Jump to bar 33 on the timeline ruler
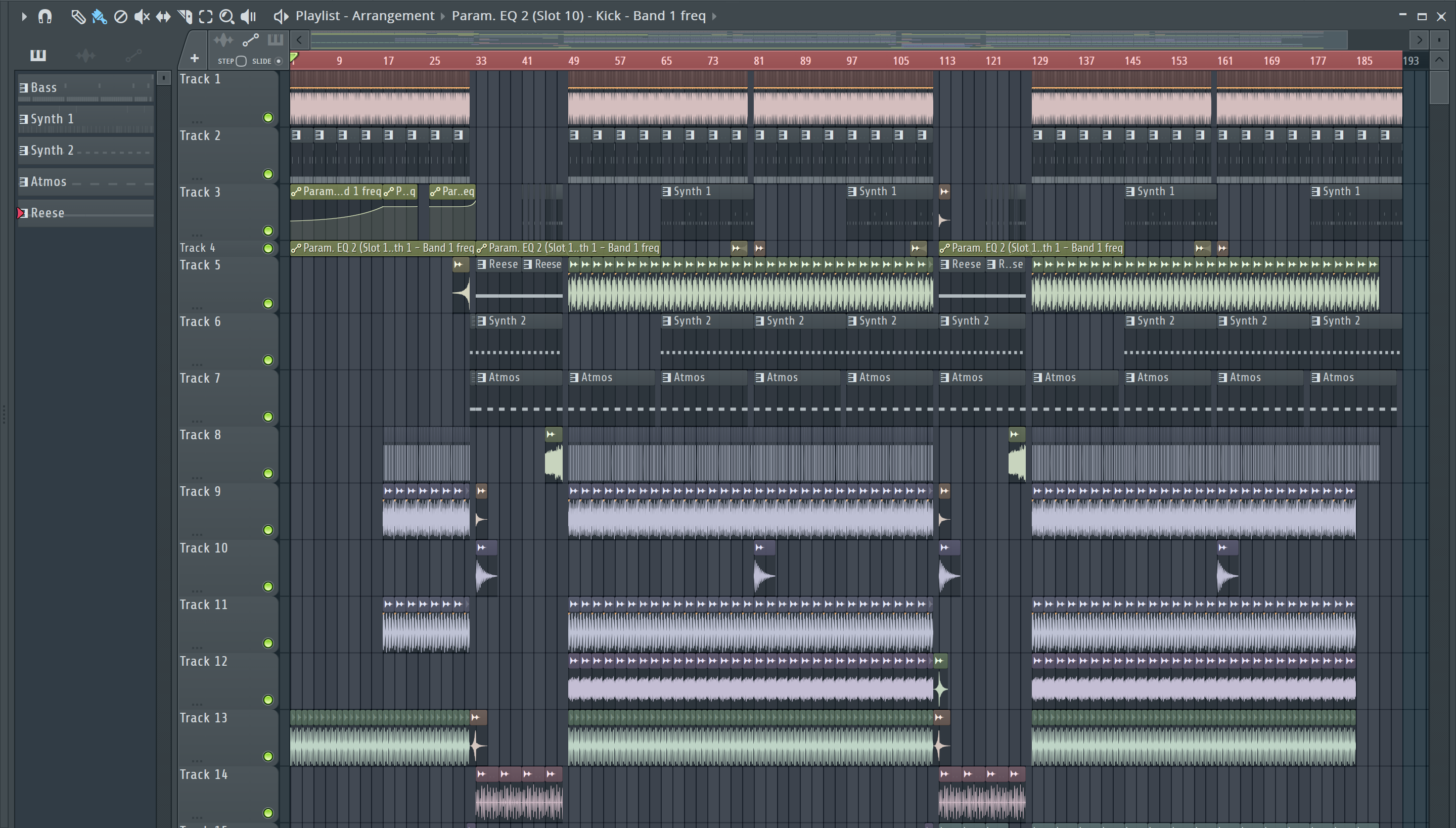This screenshot has width=1456, height=828. click(481, 61)
